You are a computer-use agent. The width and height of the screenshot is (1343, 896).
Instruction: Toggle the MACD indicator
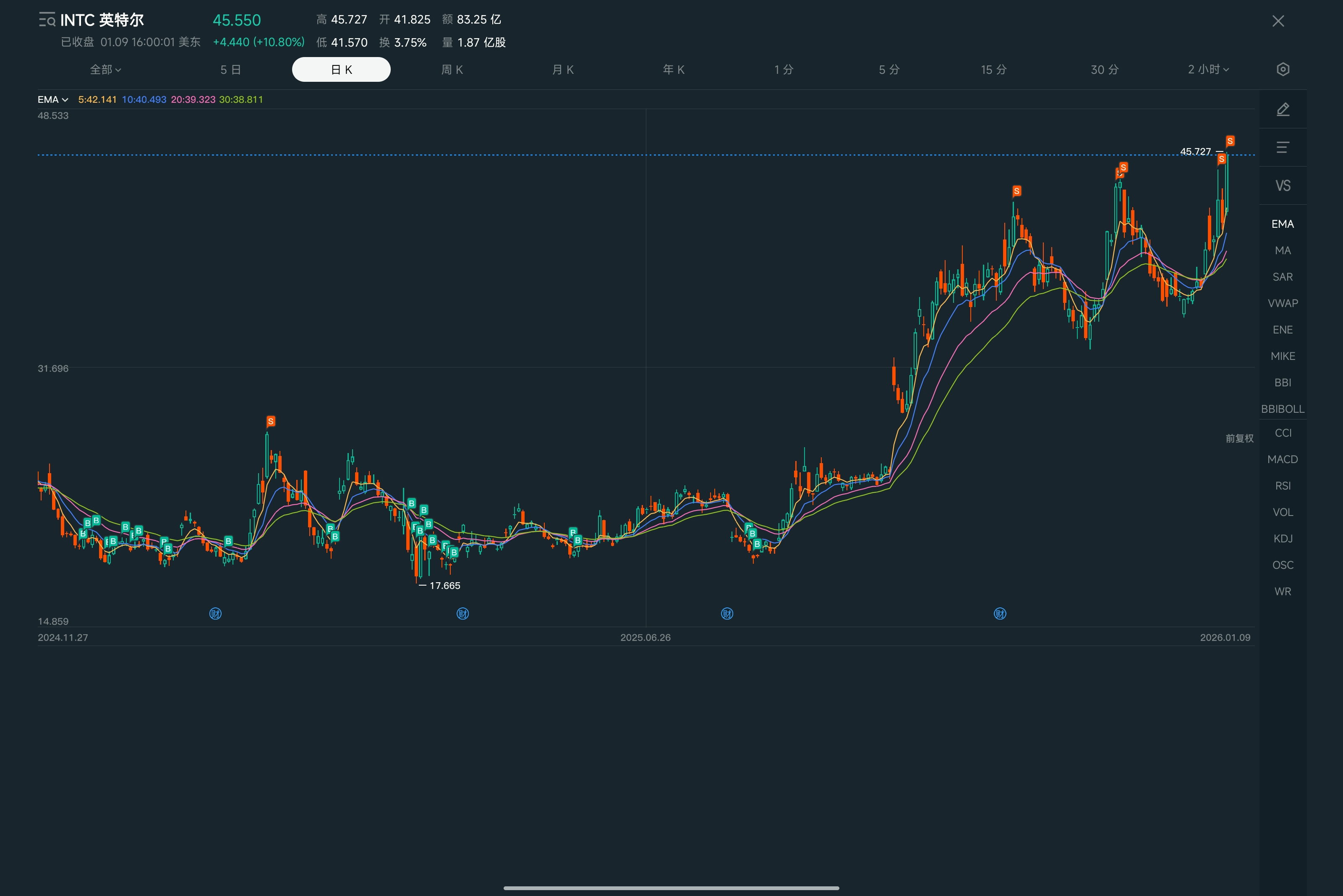tap(1283, 459)
